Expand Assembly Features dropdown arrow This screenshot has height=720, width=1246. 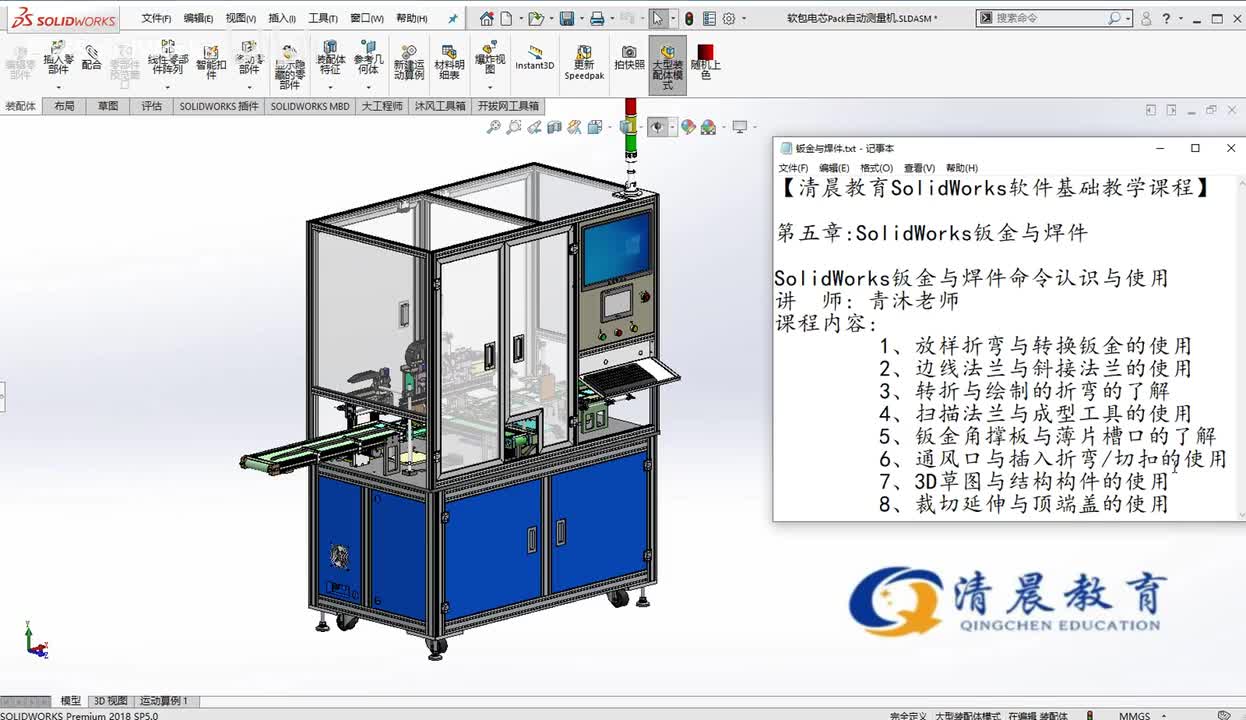tap(330, 87)
